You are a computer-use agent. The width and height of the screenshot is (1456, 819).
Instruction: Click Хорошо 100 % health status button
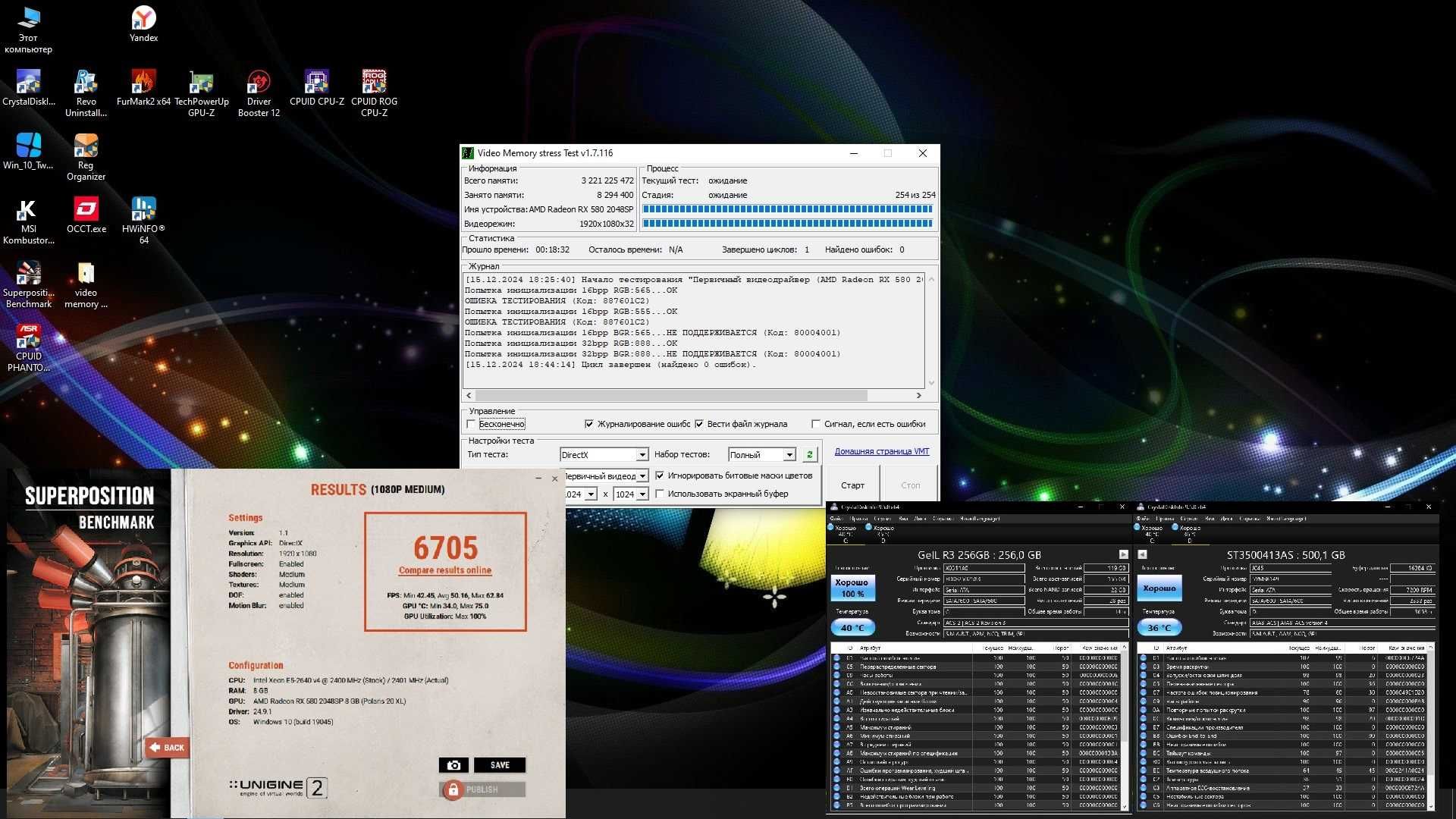pos(852,588)
